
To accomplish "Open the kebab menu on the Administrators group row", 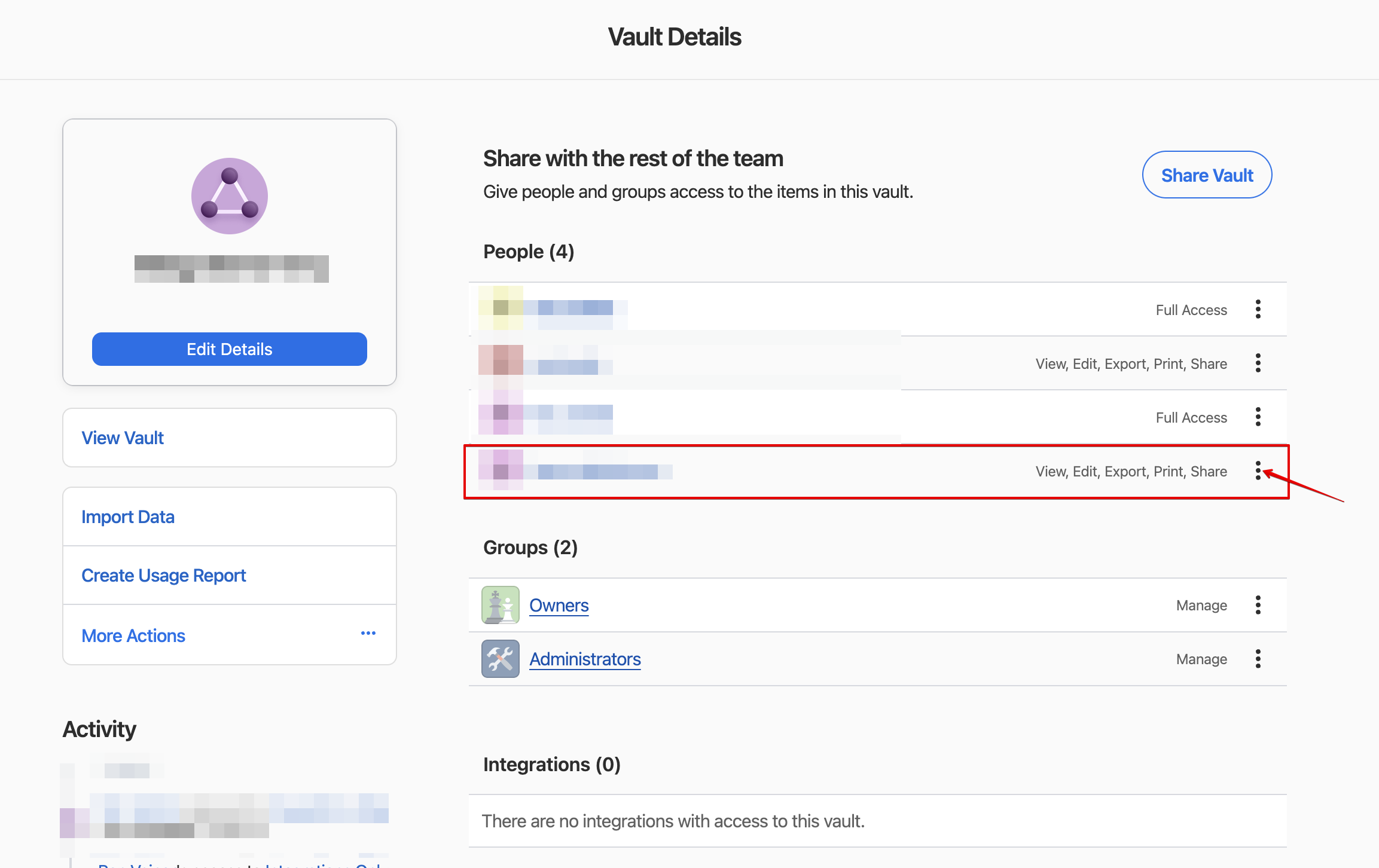I will pyautogui.click(x=1258, y=658).
